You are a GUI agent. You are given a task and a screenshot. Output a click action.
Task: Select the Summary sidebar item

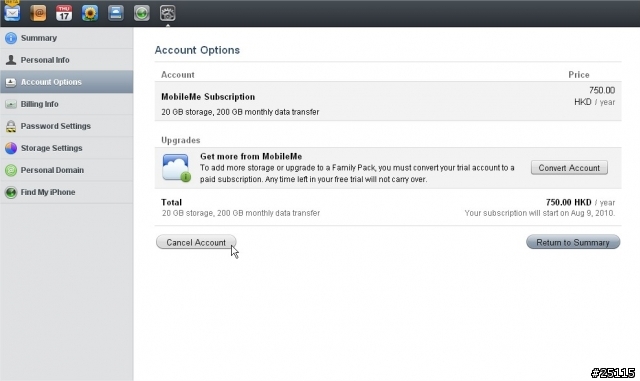click(x=67, y=38)
